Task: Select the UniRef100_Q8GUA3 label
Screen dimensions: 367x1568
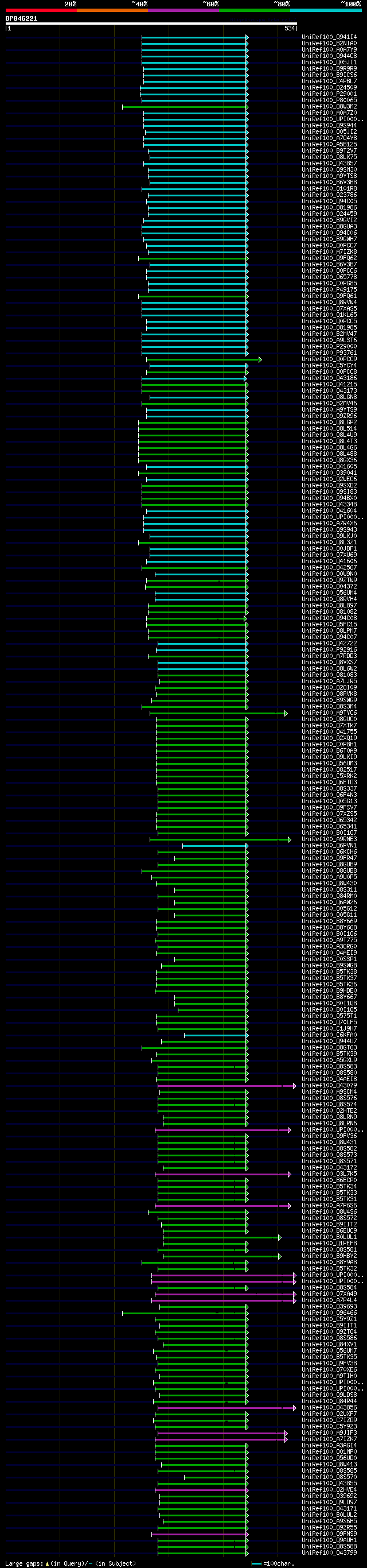Action: point(329,226)
